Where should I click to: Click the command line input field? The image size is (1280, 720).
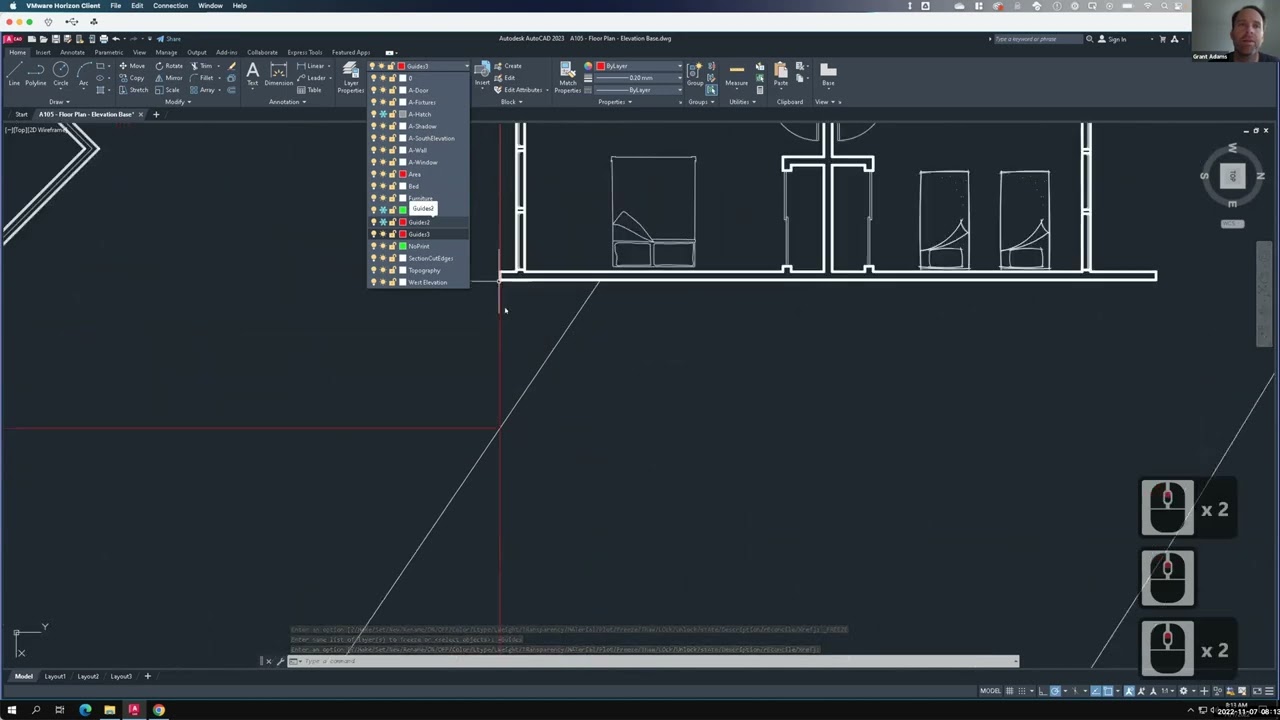click(654, 661)
